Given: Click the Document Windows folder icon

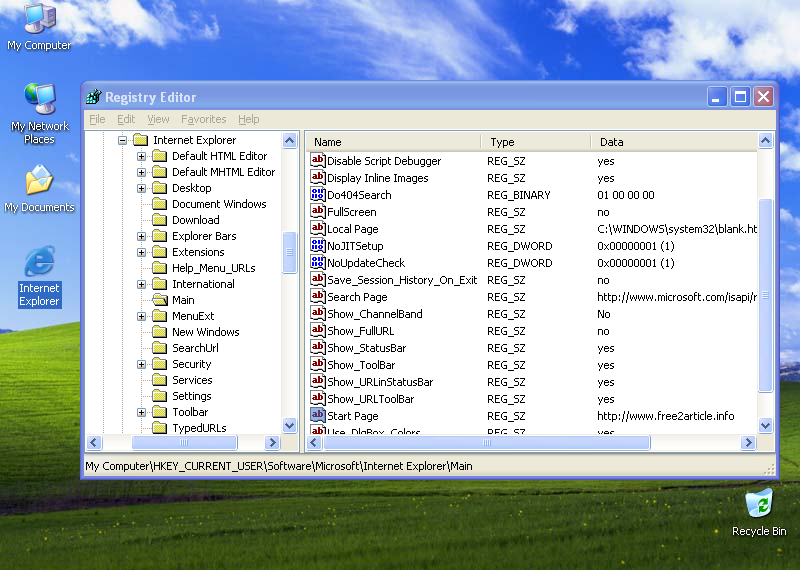Looking at the screenshot, I should tap(160, 204).
